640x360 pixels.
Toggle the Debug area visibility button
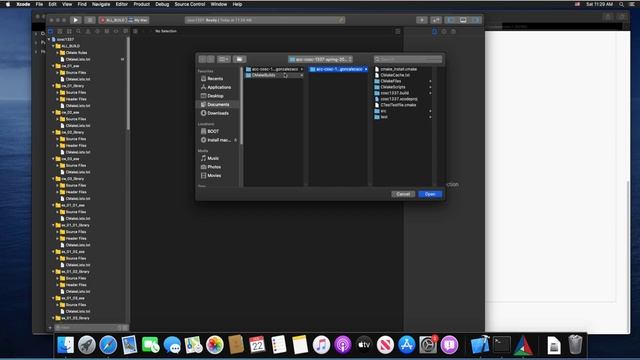(x=463, y=20)
